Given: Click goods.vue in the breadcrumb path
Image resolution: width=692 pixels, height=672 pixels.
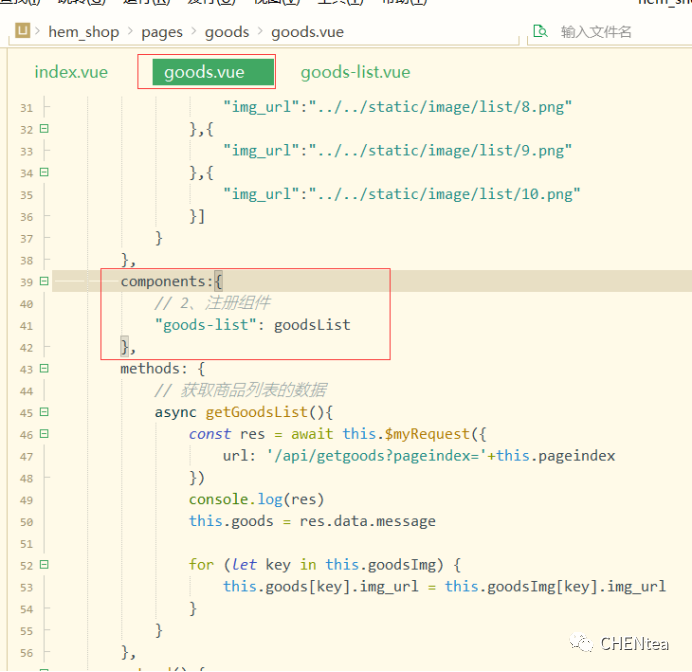Looking at the screenshot, I should click(307, 32).
